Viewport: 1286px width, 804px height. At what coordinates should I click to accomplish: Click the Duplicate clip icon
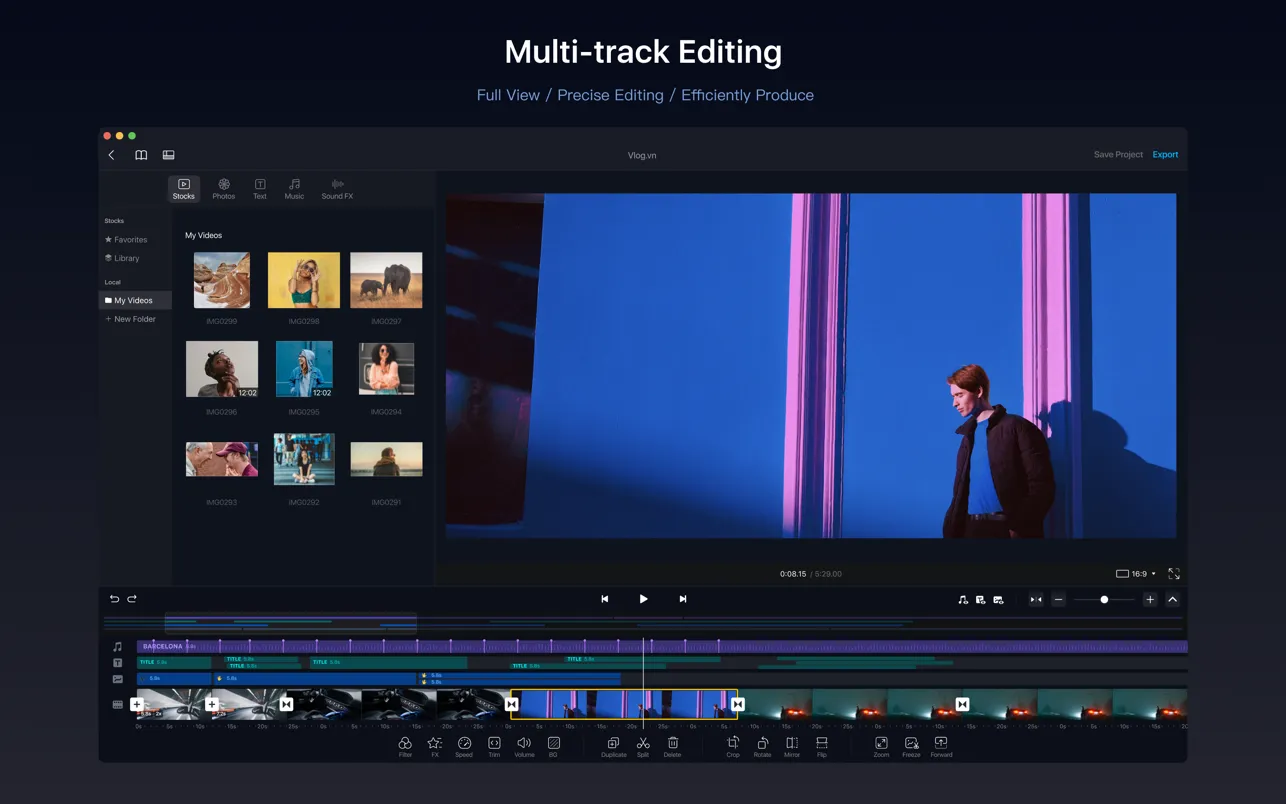[x=613, y=744]
